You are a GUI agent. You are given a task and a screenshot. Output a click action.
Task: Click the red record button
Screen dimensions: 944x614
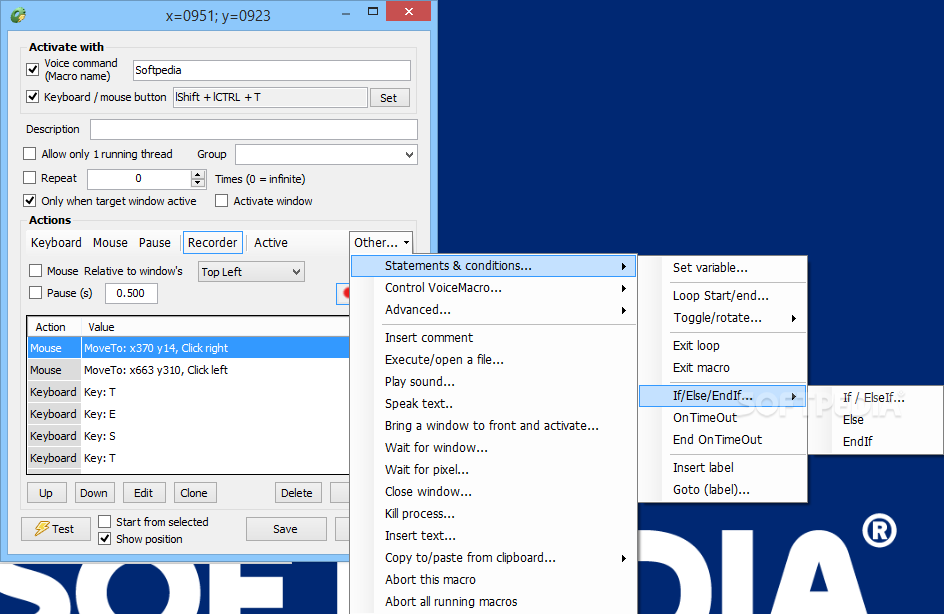343,294
